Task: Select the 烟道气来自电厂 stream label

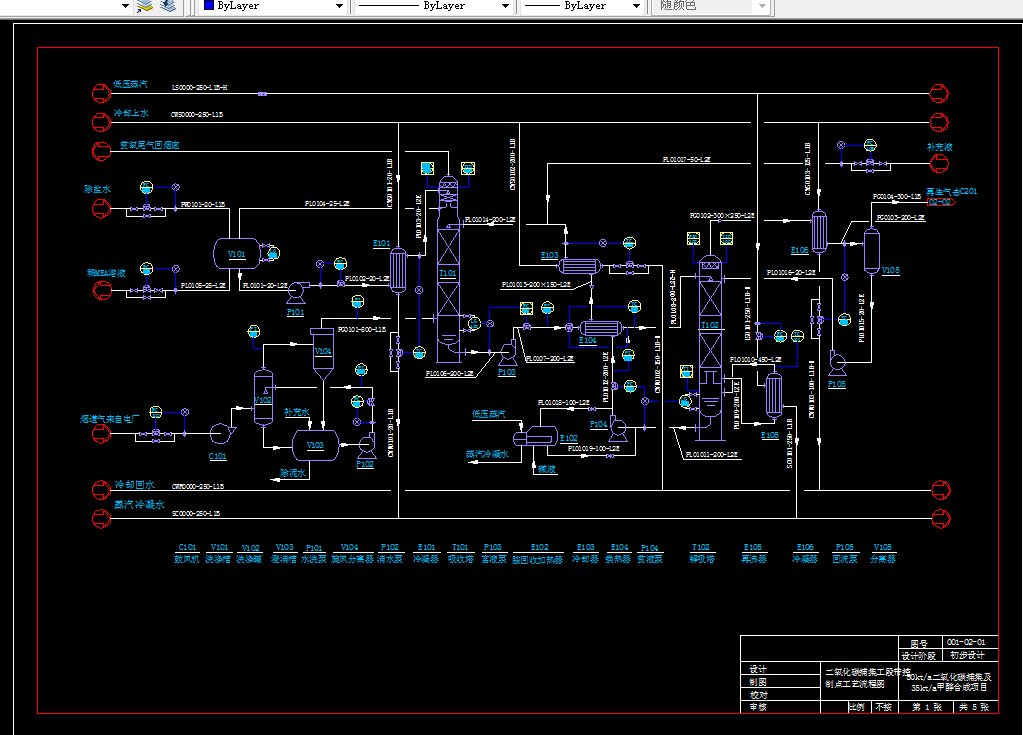Action: pyautogui.click(x=110, y=419)
